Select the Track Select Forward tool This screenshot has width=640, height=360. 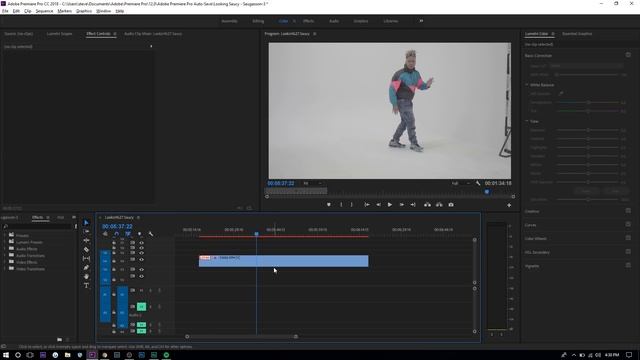click(86, 231)
